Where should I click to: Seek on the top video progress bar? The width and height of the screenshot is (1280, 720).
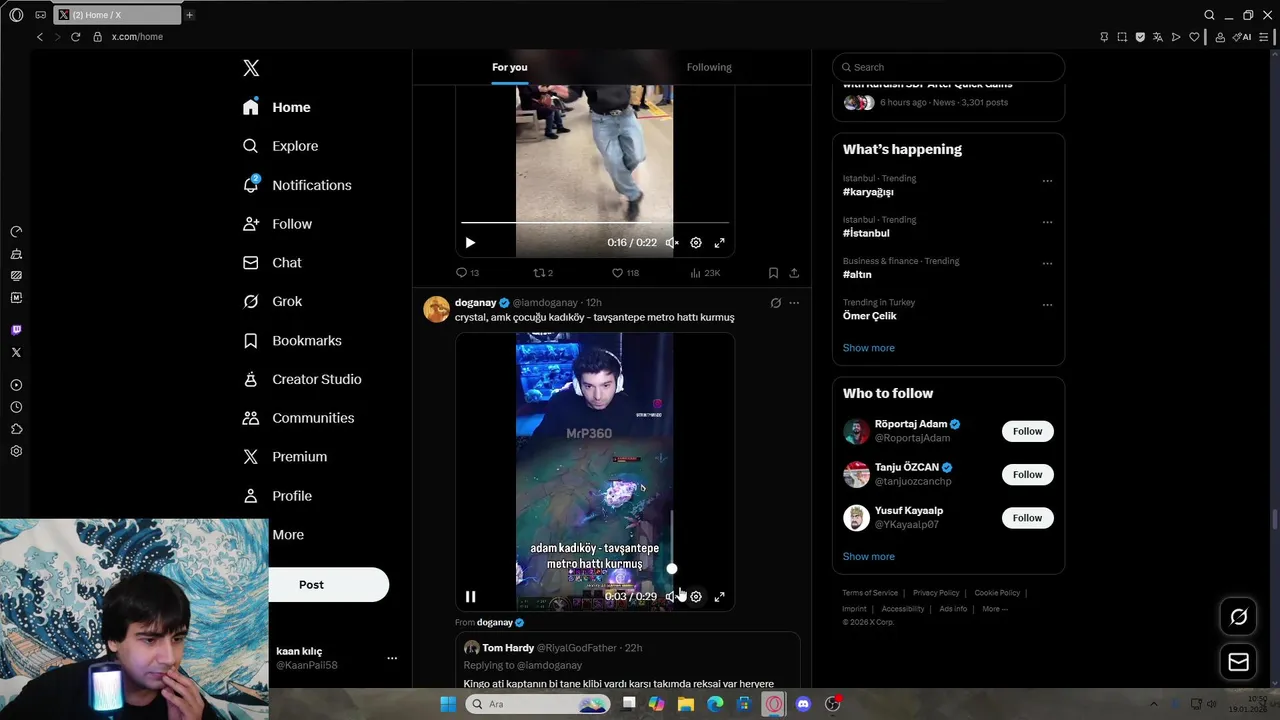pos(594,223)
